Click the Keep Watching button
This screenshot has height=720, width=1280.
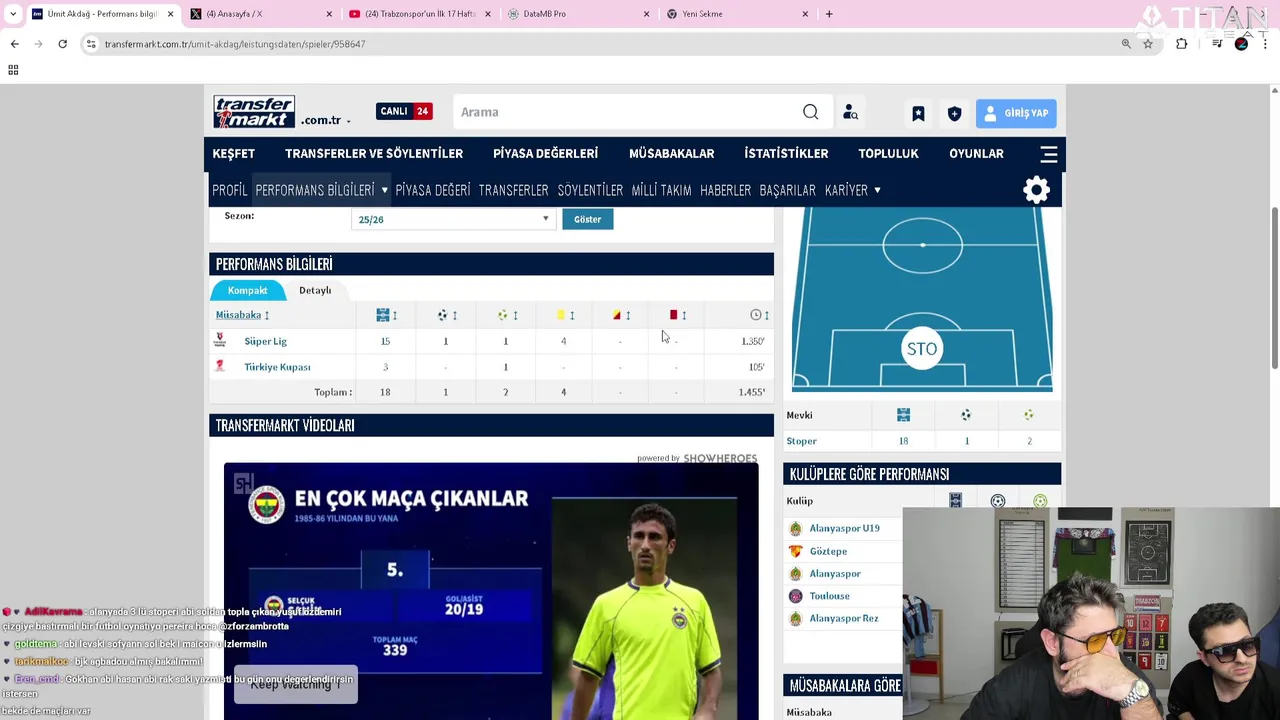[x=295, y=684]
